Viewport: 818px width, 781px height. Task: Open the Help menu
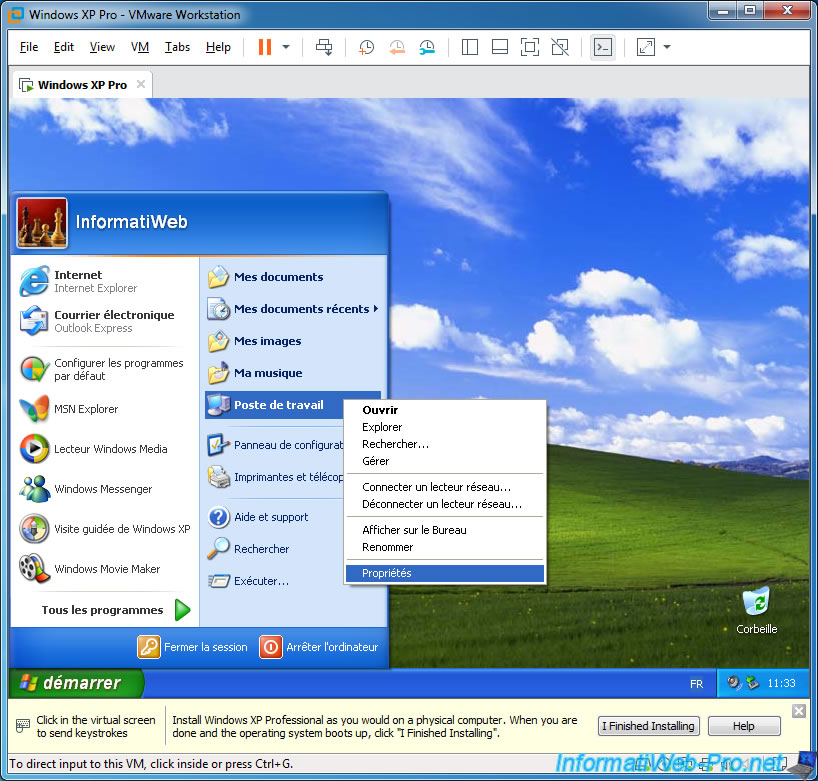(218, 47)
